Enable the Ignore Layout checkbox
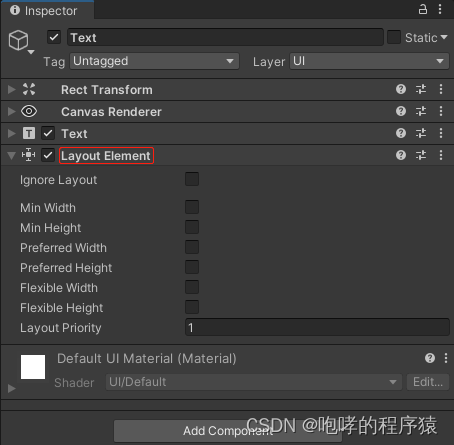Screen dimensions: 454x445 192,179
